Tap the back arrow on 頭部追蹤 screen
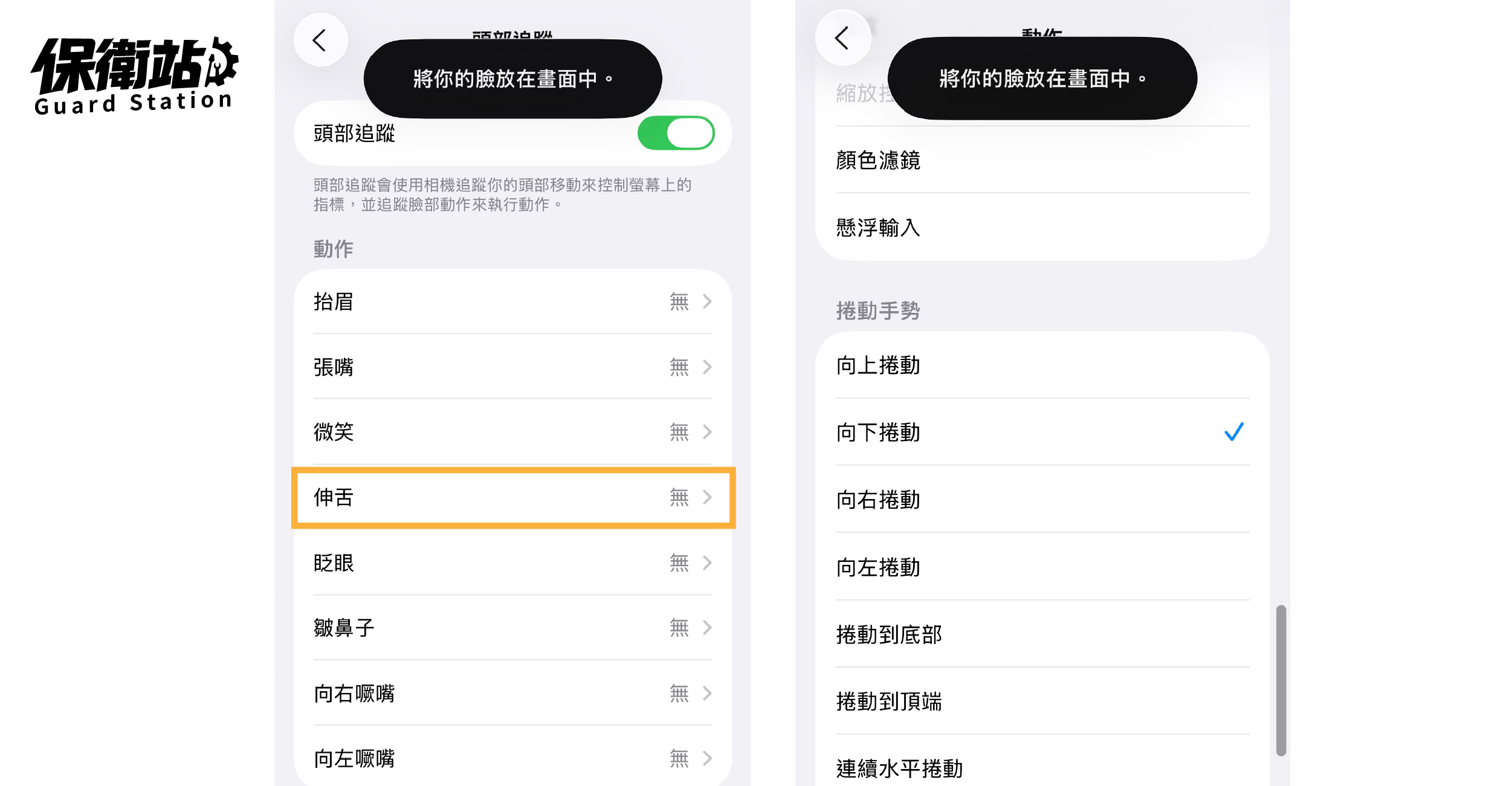This screenshot has height=786, width=1512. click(x=320, y=40)
